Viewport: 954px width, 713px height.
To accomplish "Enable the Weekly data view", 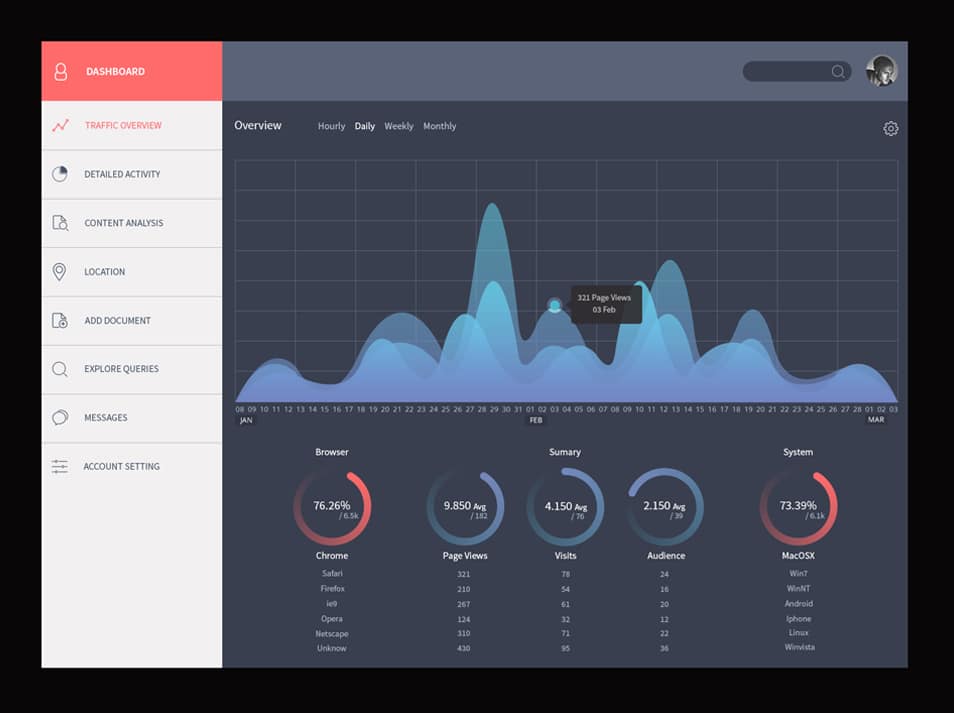I will (x=399, y=126).
